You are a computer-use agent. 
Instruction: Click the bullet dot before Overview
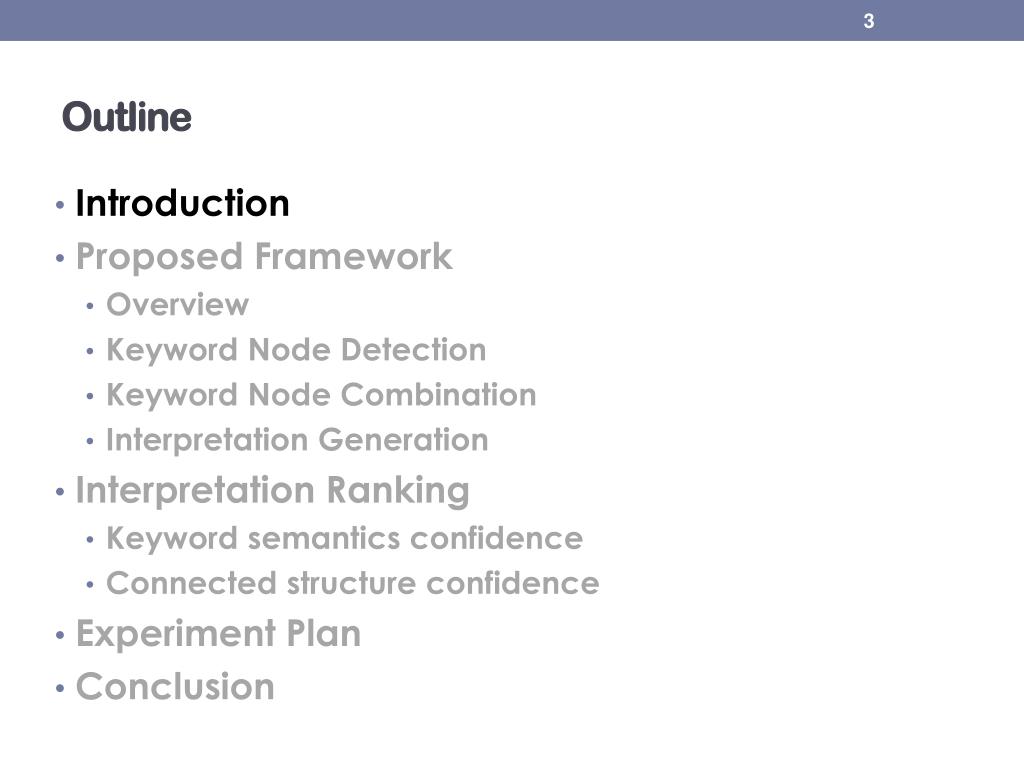pos(90,306)
